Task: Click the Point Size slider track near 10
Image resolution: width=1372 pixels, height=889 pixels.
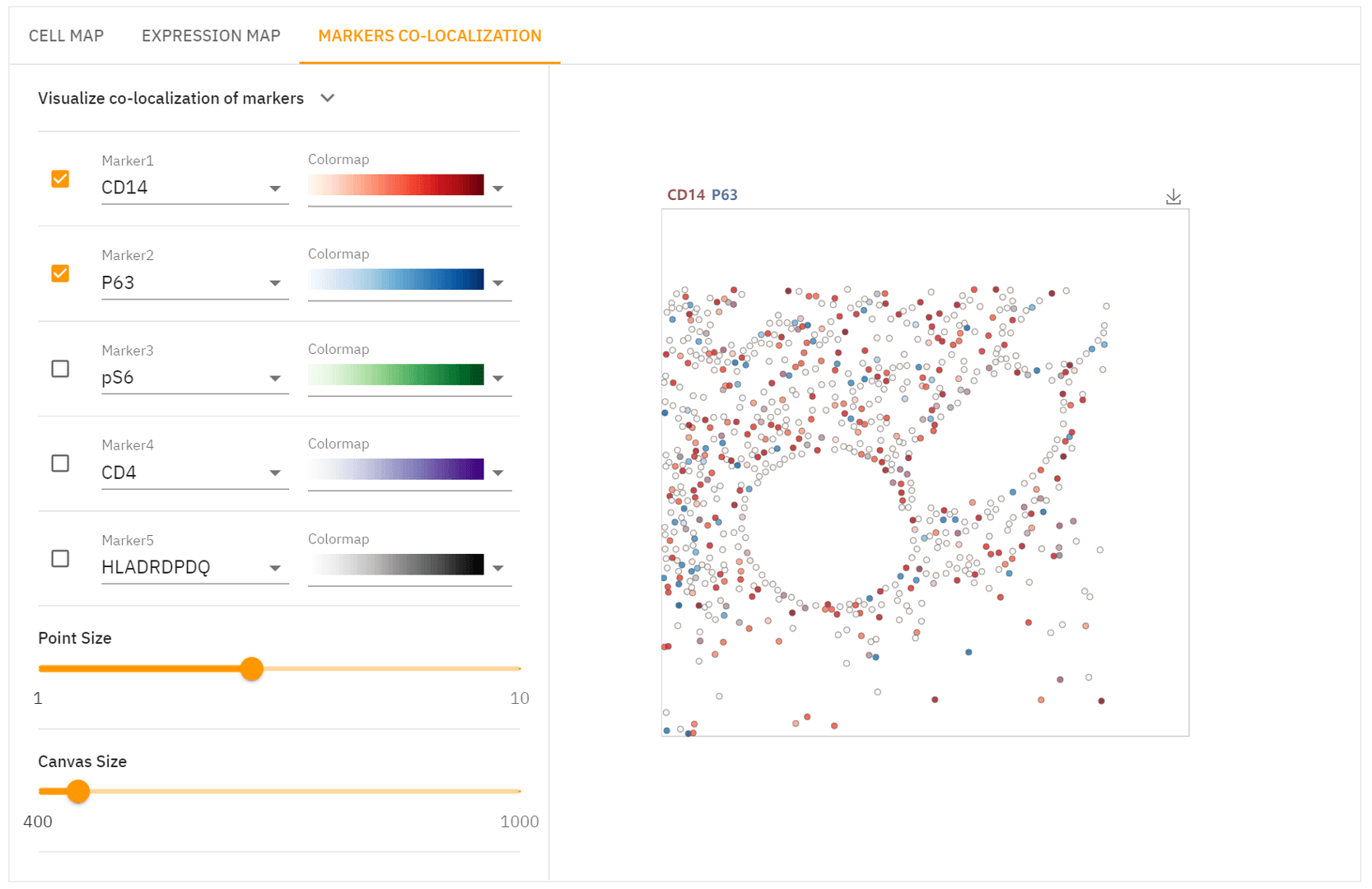Action: tap(514, 668)
